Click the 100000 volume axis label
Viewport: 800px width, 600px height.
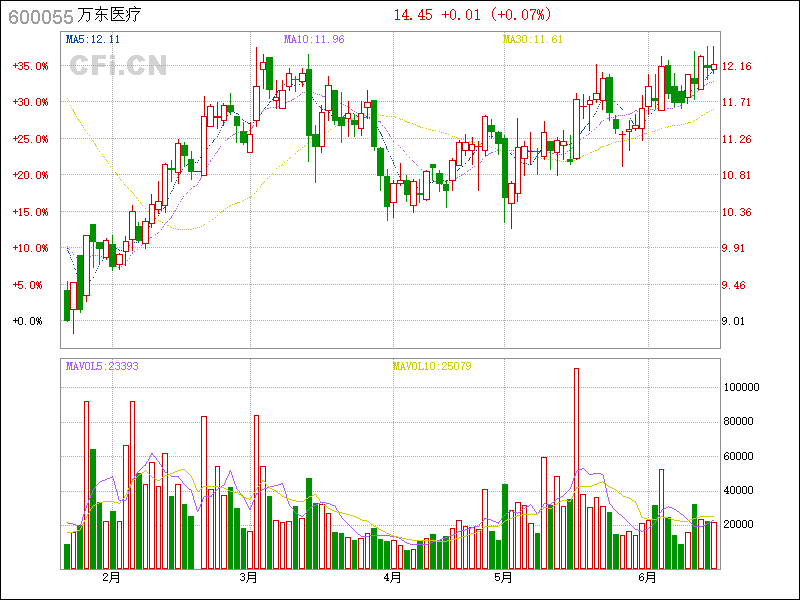pyautogui.click(x=741, y=387)
